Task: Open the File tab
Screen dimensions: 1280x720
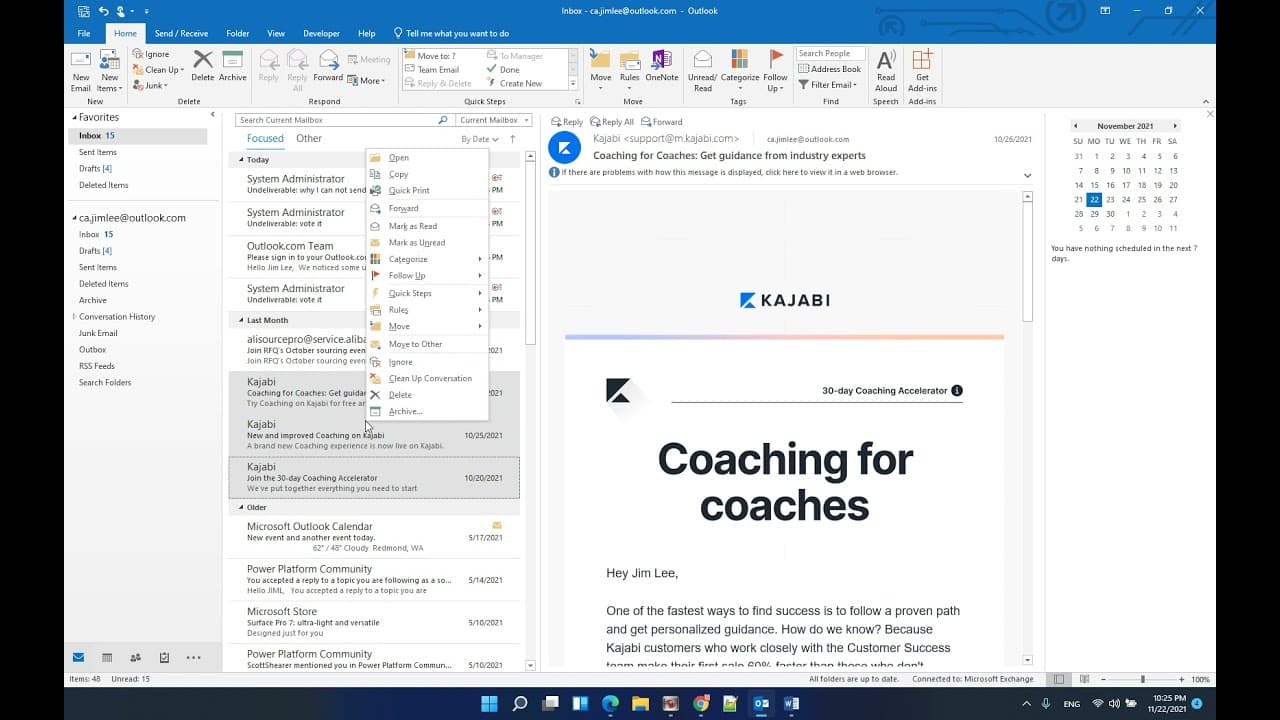Action: pyautogui.click(x=84, y=34)
